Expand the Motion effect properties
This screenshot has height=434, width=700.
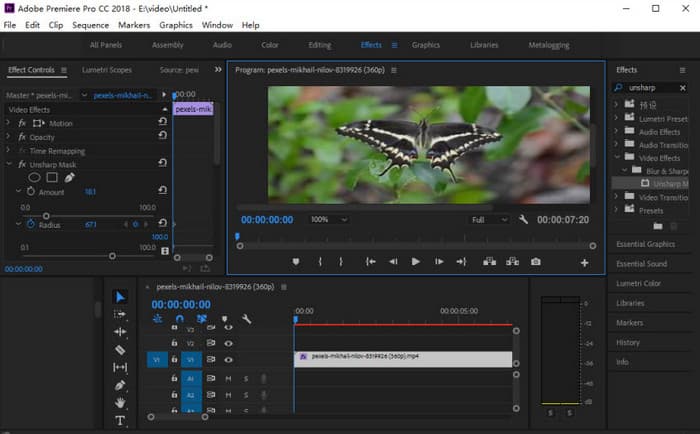8,123
